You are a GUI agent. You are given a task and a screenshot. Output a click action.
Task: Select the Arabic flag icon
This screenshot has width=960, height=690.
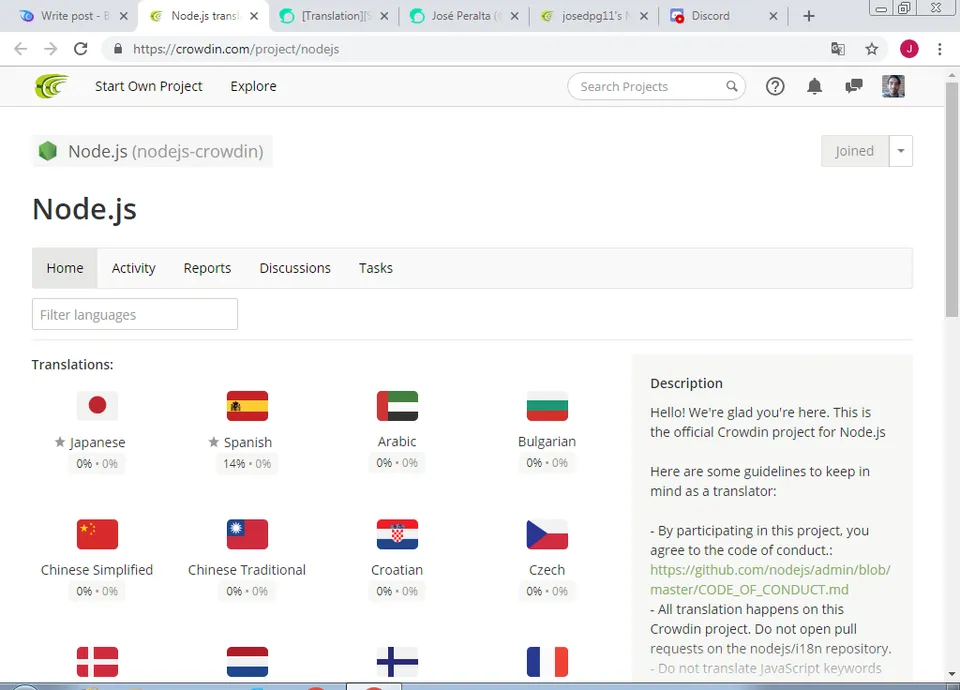[397, 405]
